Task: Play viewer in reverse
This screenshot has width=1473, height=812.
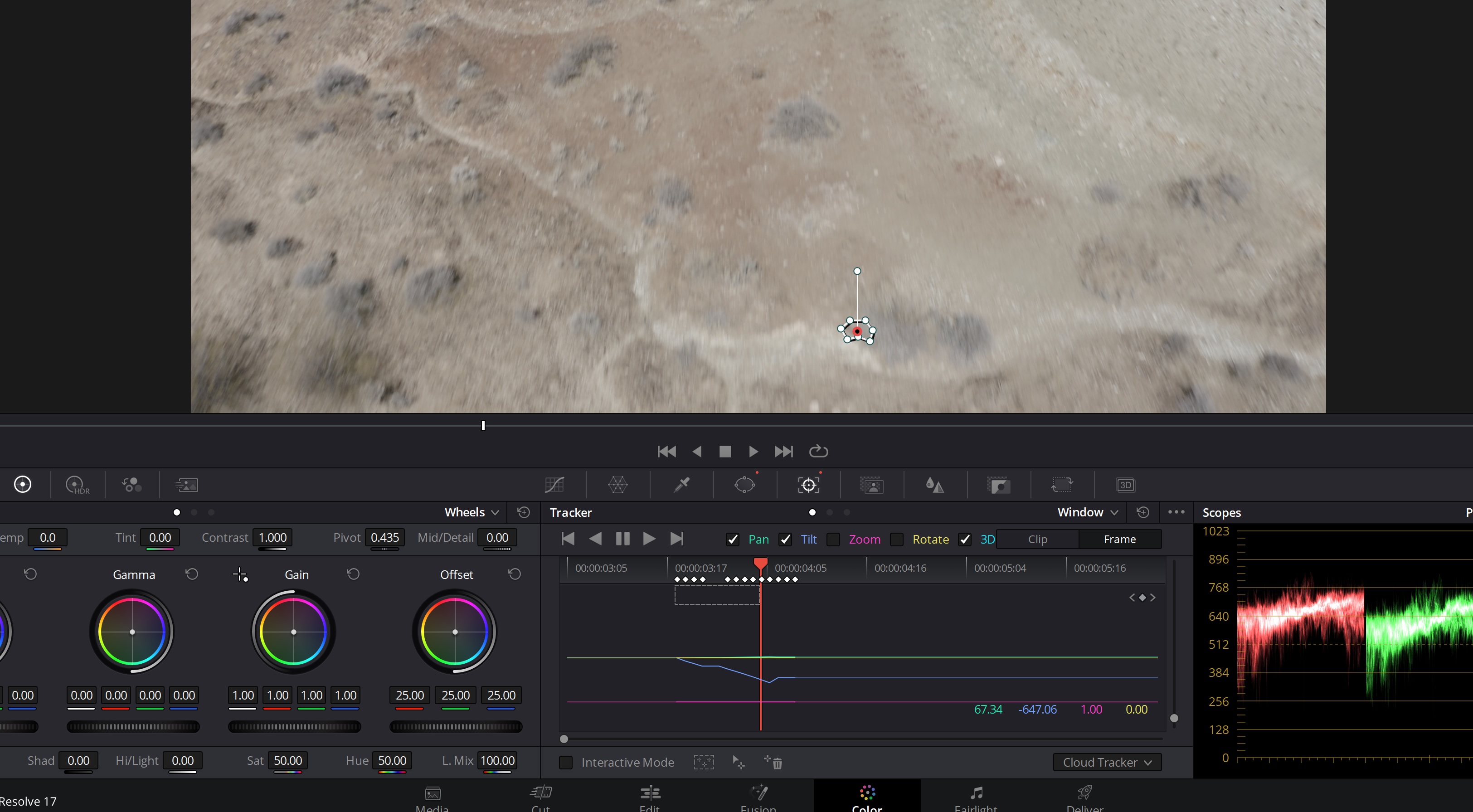Action: pyautogui.click(x=697, y=452)
